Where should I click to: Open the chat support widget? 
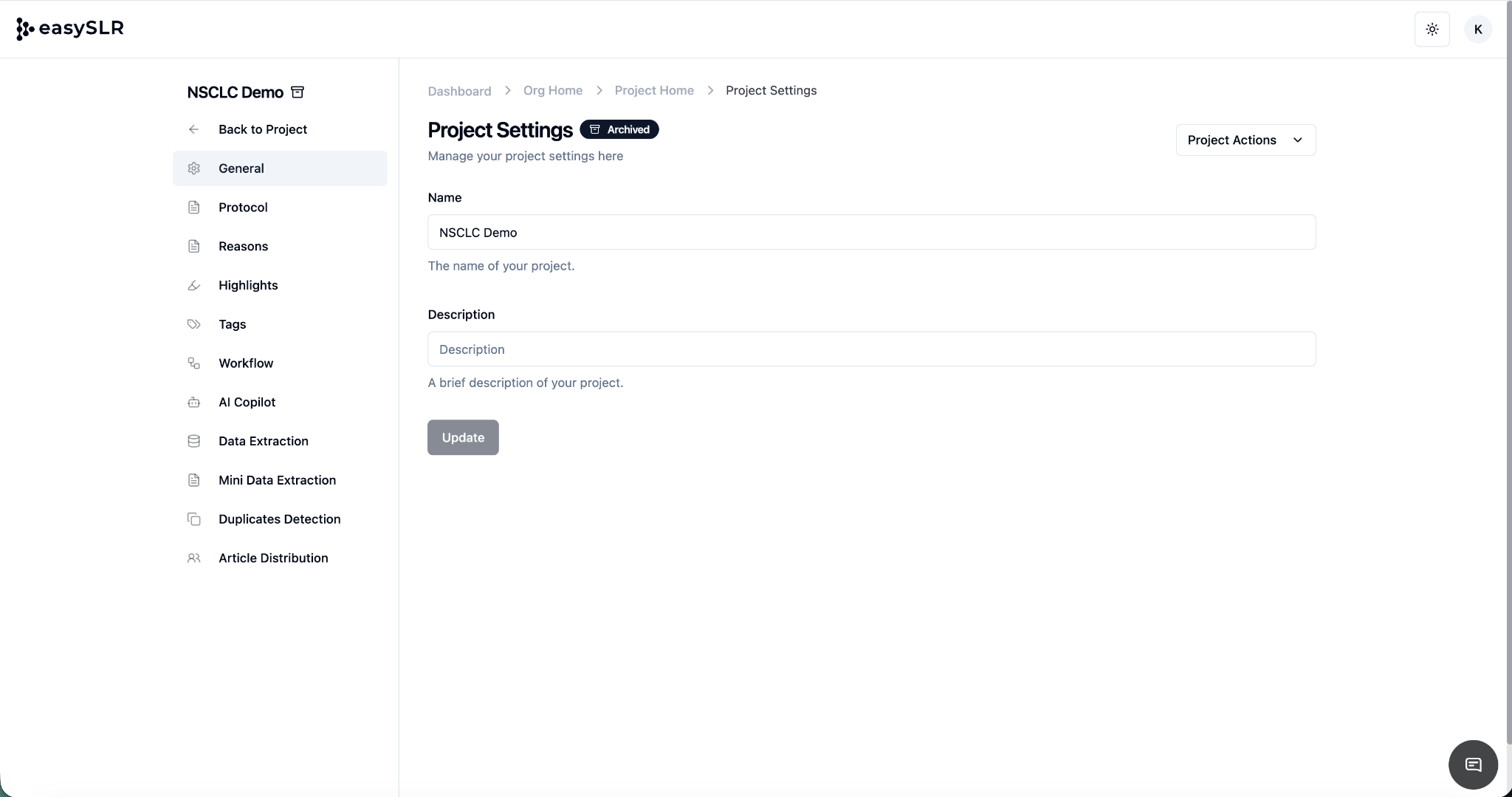click(1473, 764)
